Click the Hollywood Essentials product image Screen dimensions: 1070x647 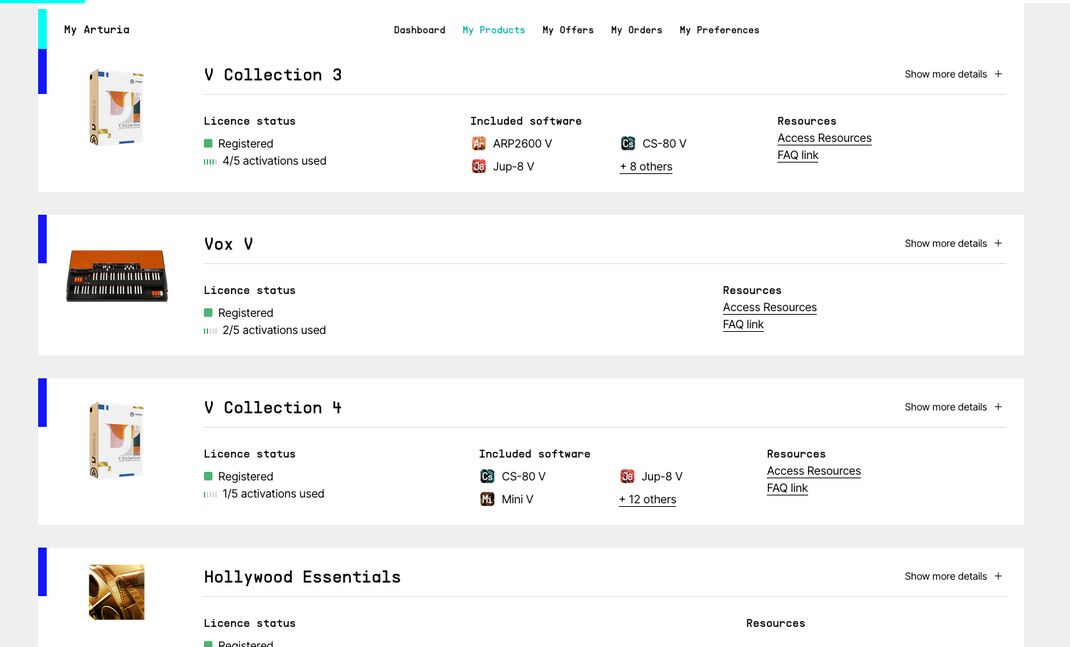[x=116, y=592]
